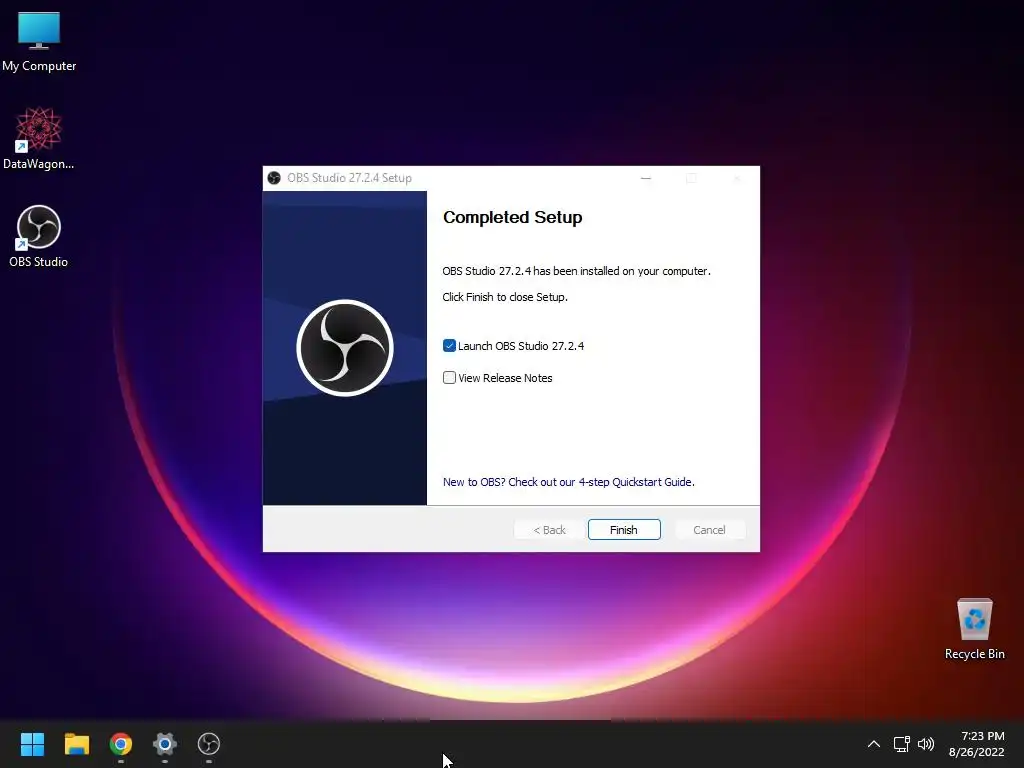Open the My Computer desktop icon

coord(39,40)
